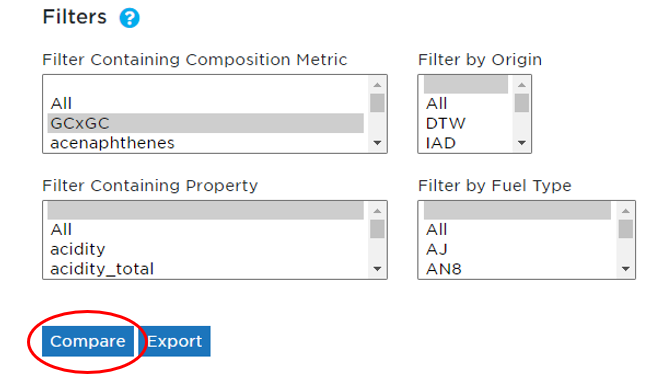Select AJ in Fuel Type list
Screen dimensions: 661x386
coord(517,249)
